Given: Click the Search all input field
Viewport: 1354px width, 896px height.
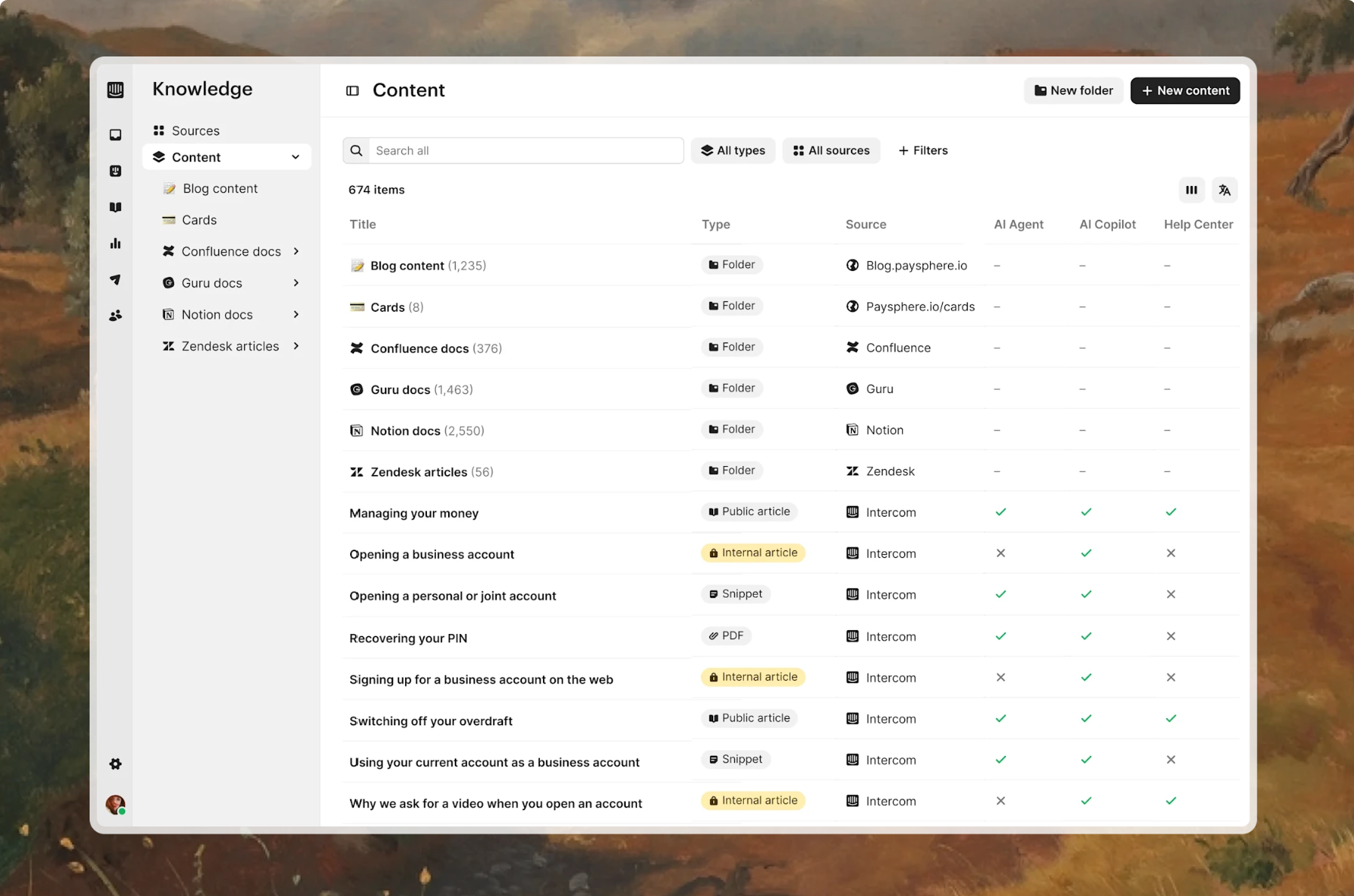Looking at the screenshot, I should click(x=523, y=151).
